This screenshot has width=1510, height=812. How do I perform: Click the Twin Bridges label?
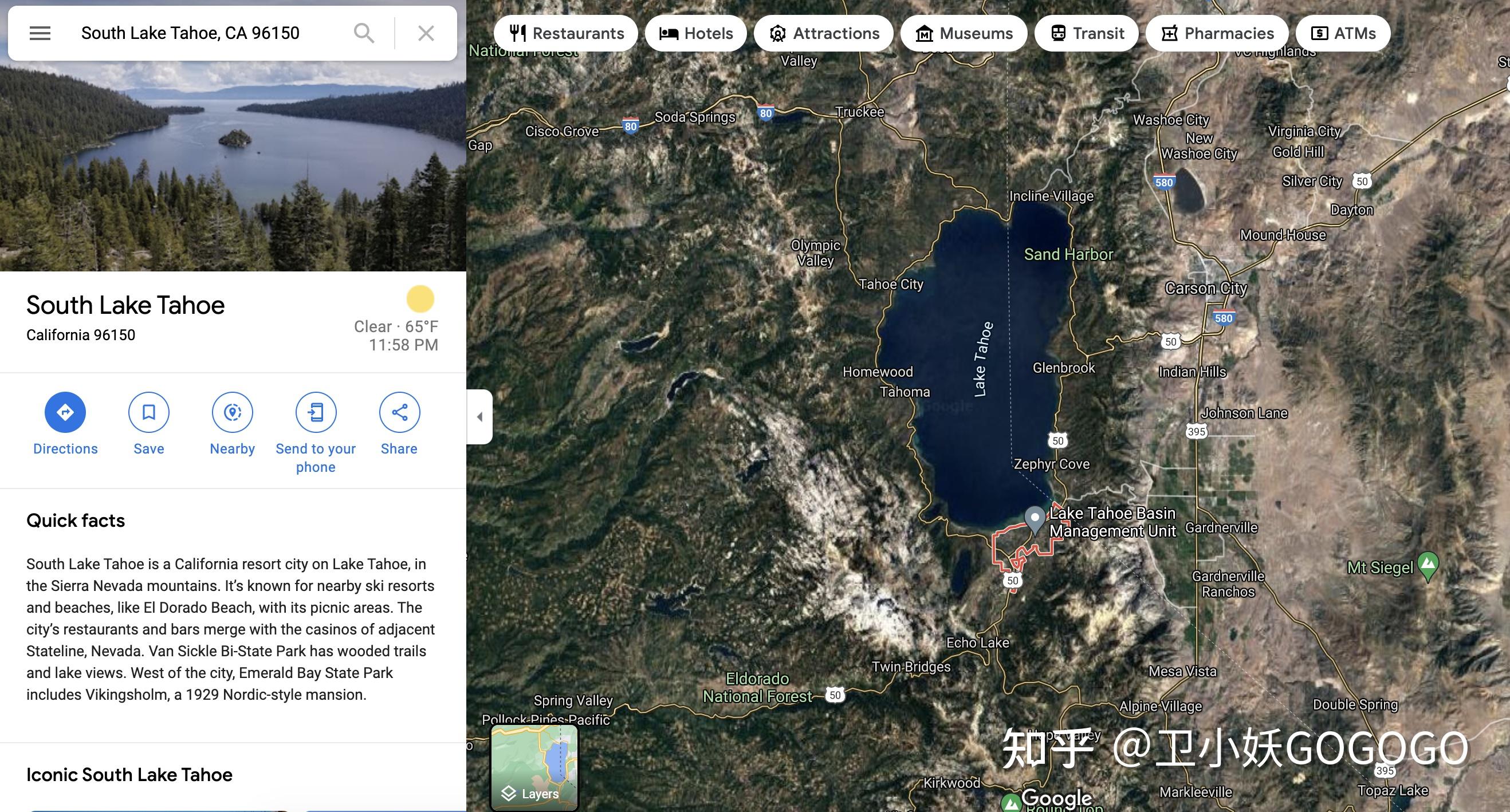[x=911, y=667]
